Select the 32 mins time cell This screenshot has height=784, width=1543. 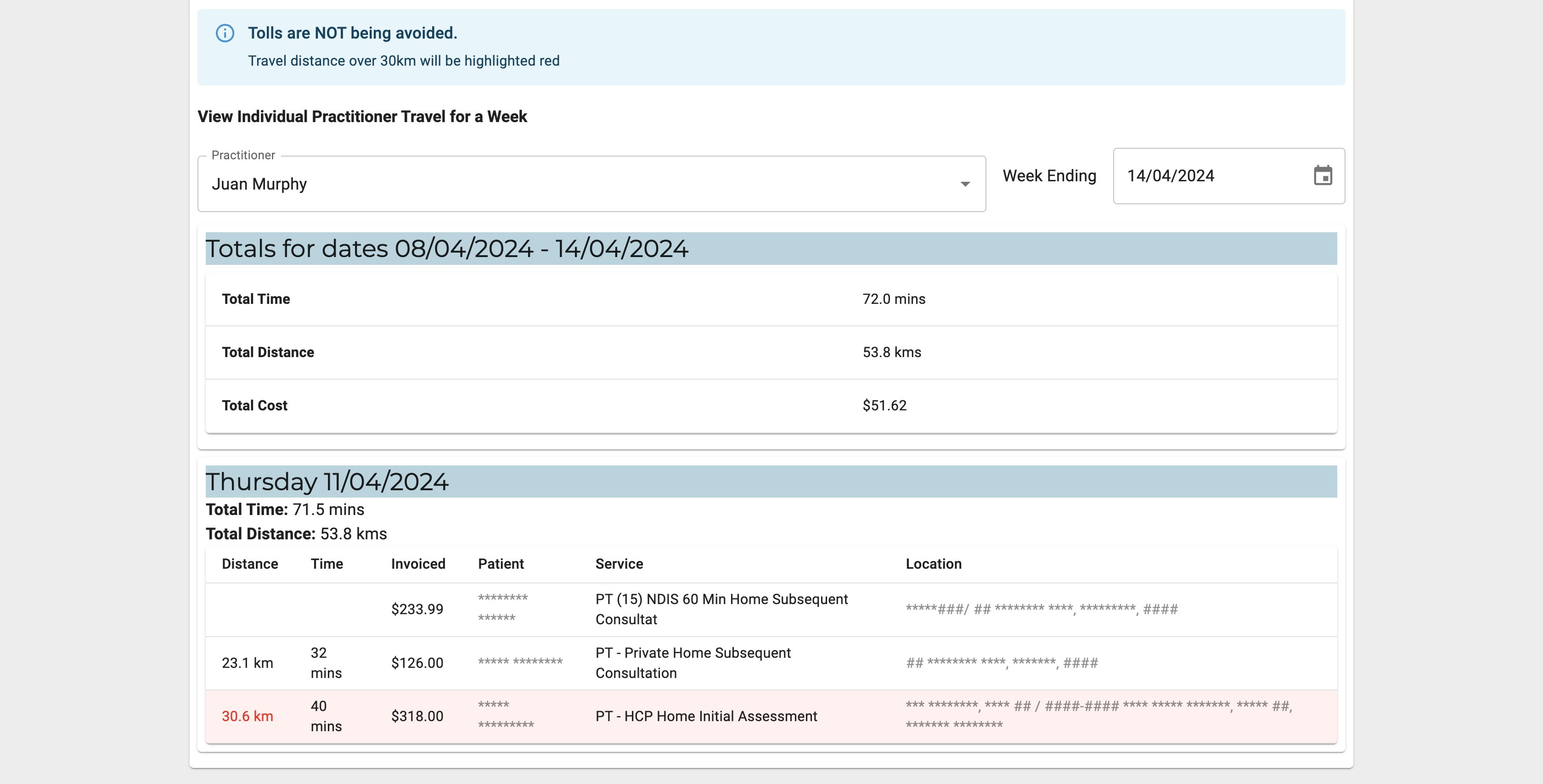[326, 663]
